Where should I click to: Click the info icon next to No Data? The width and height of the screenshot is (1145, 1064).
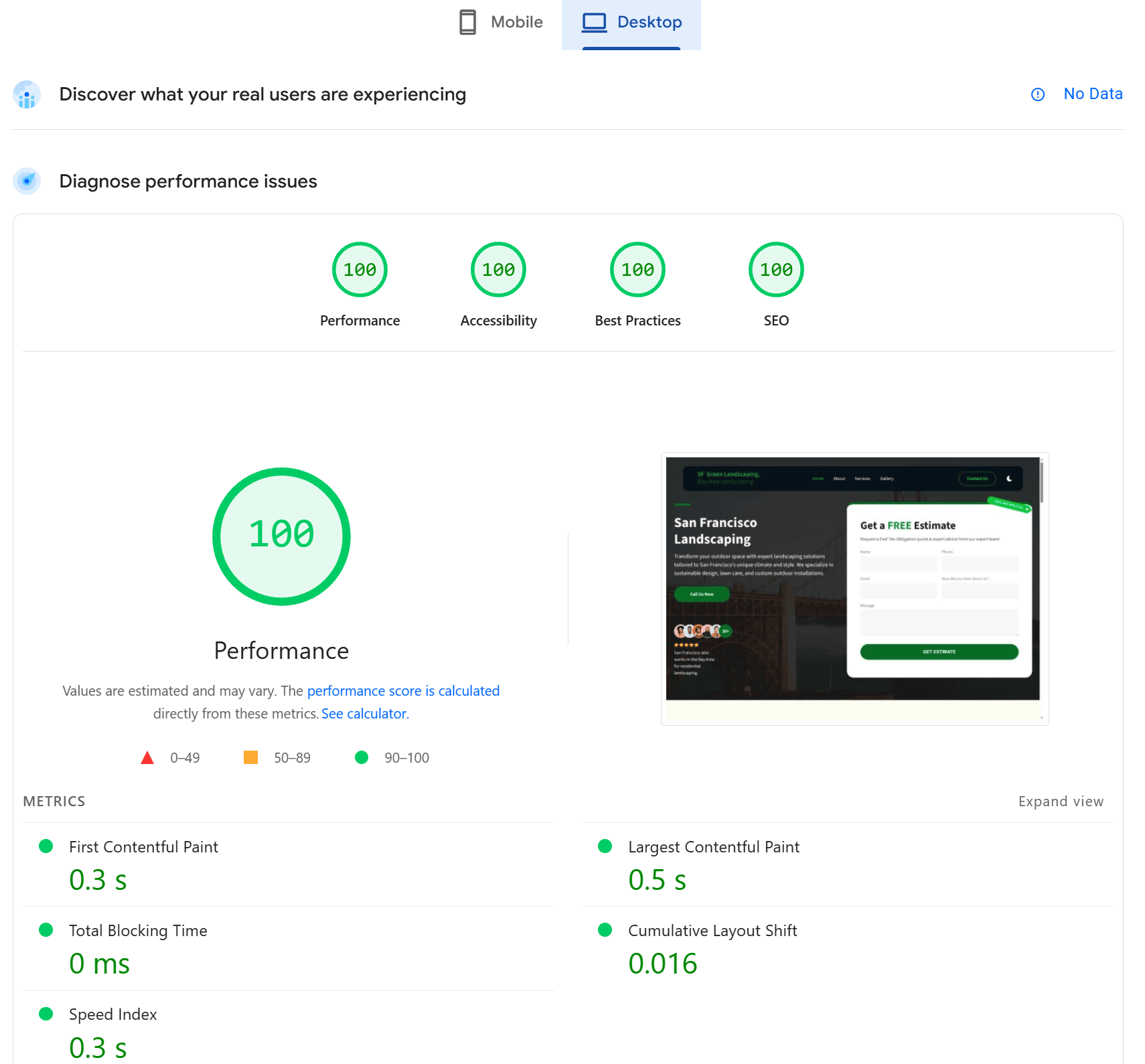pos(1038,94)
